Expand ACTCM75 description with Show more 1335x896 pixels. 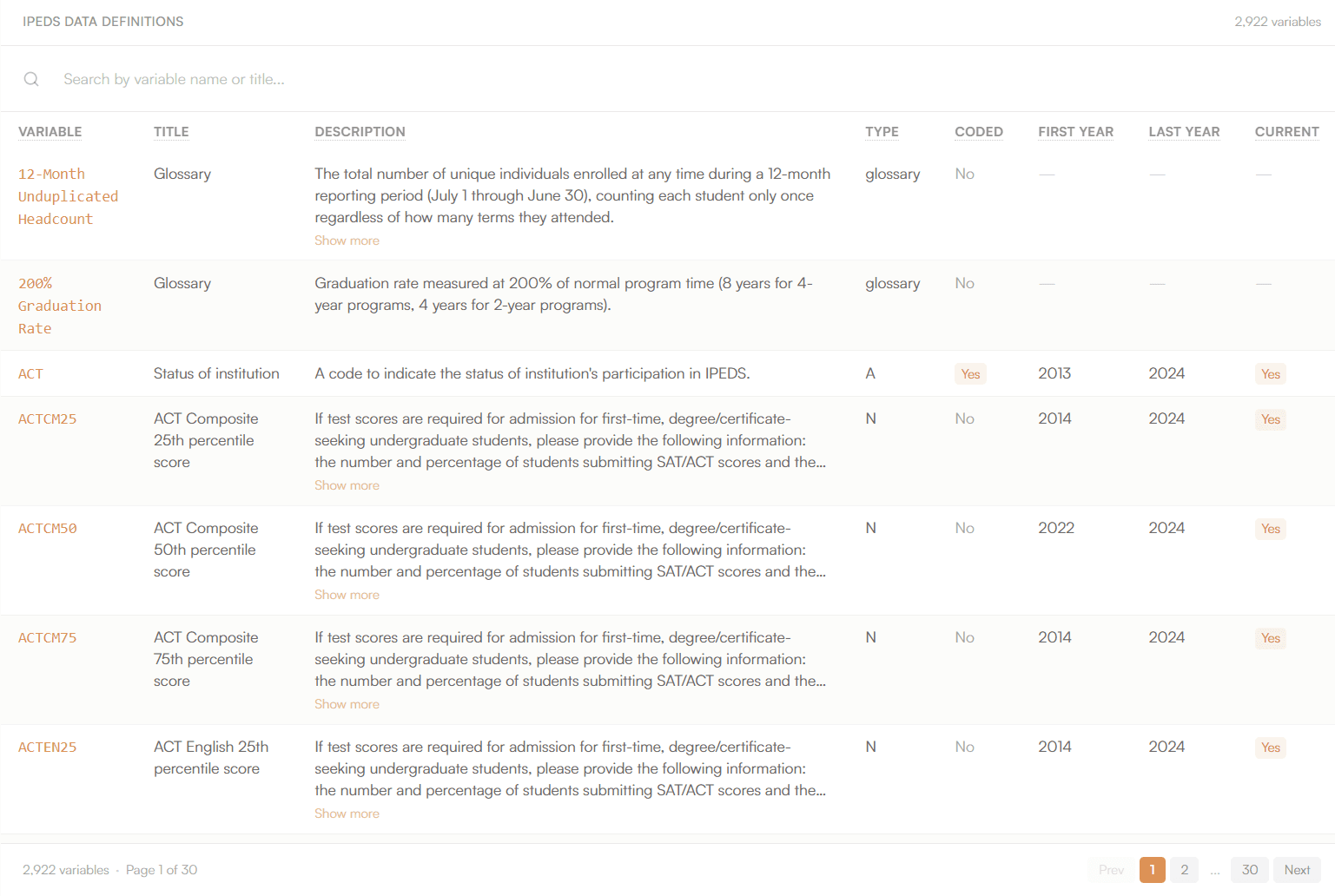[x=347, y=704]
